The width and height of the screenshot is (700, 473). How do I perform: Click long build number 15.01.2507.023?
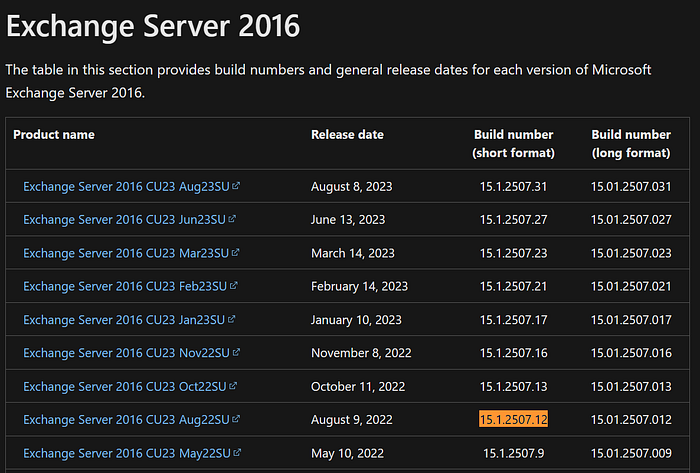pos(631,253)
